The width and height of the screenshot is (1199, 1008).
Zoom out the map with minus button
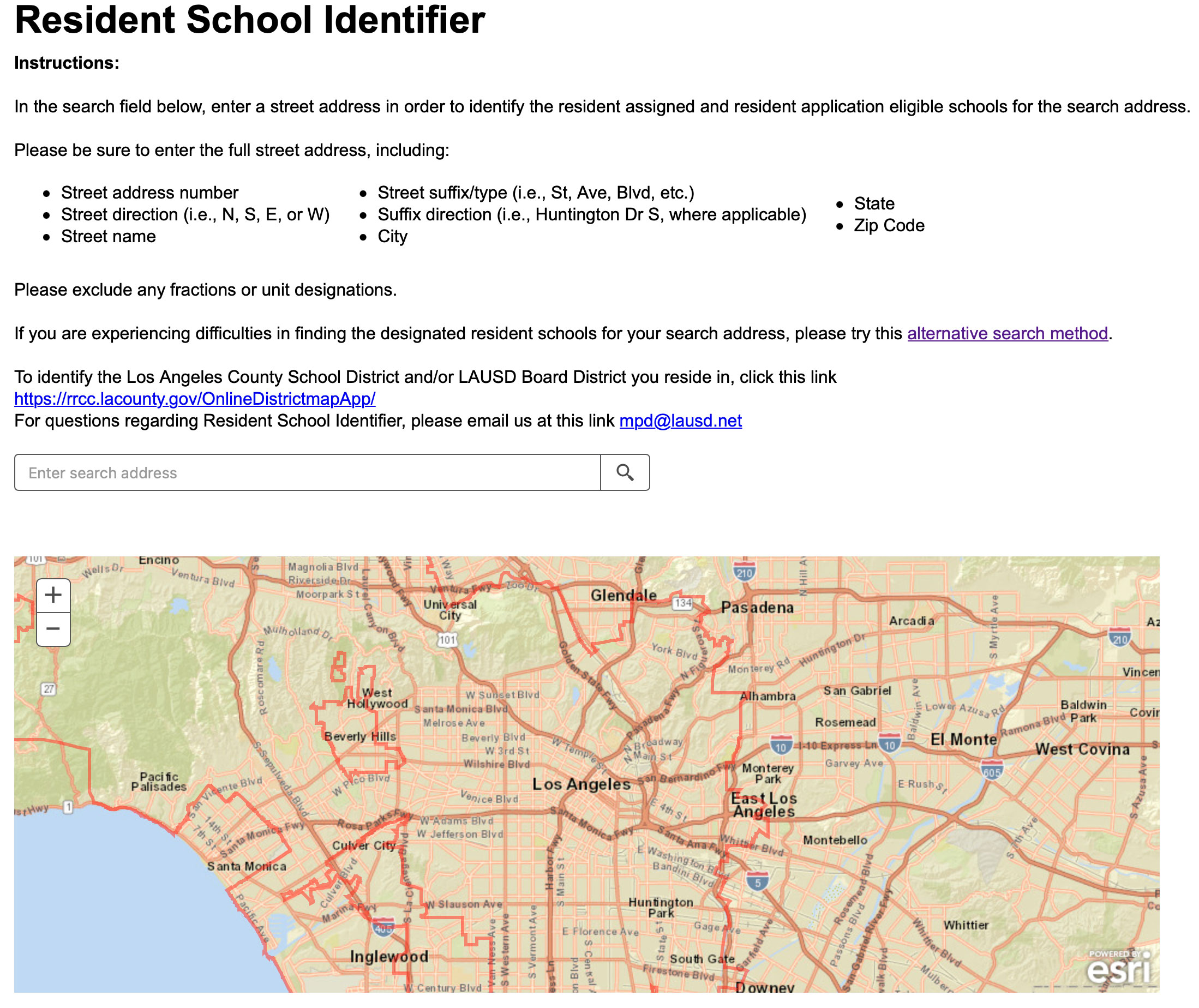click(x=53, y=629)
